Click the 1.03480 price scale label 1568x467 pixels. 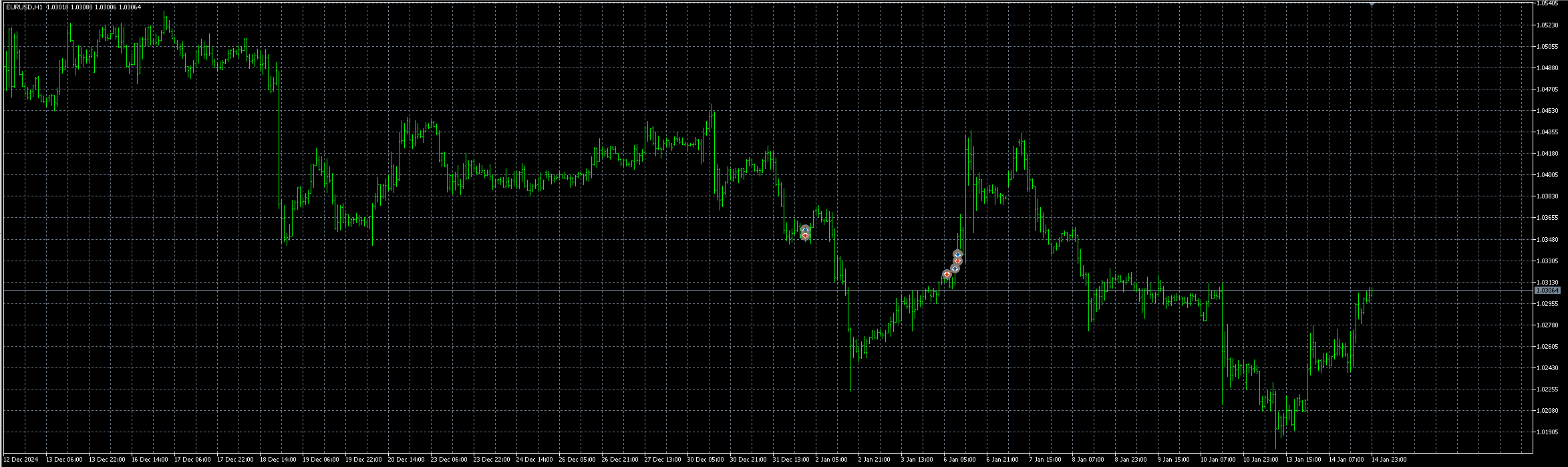coord(1547,239)
